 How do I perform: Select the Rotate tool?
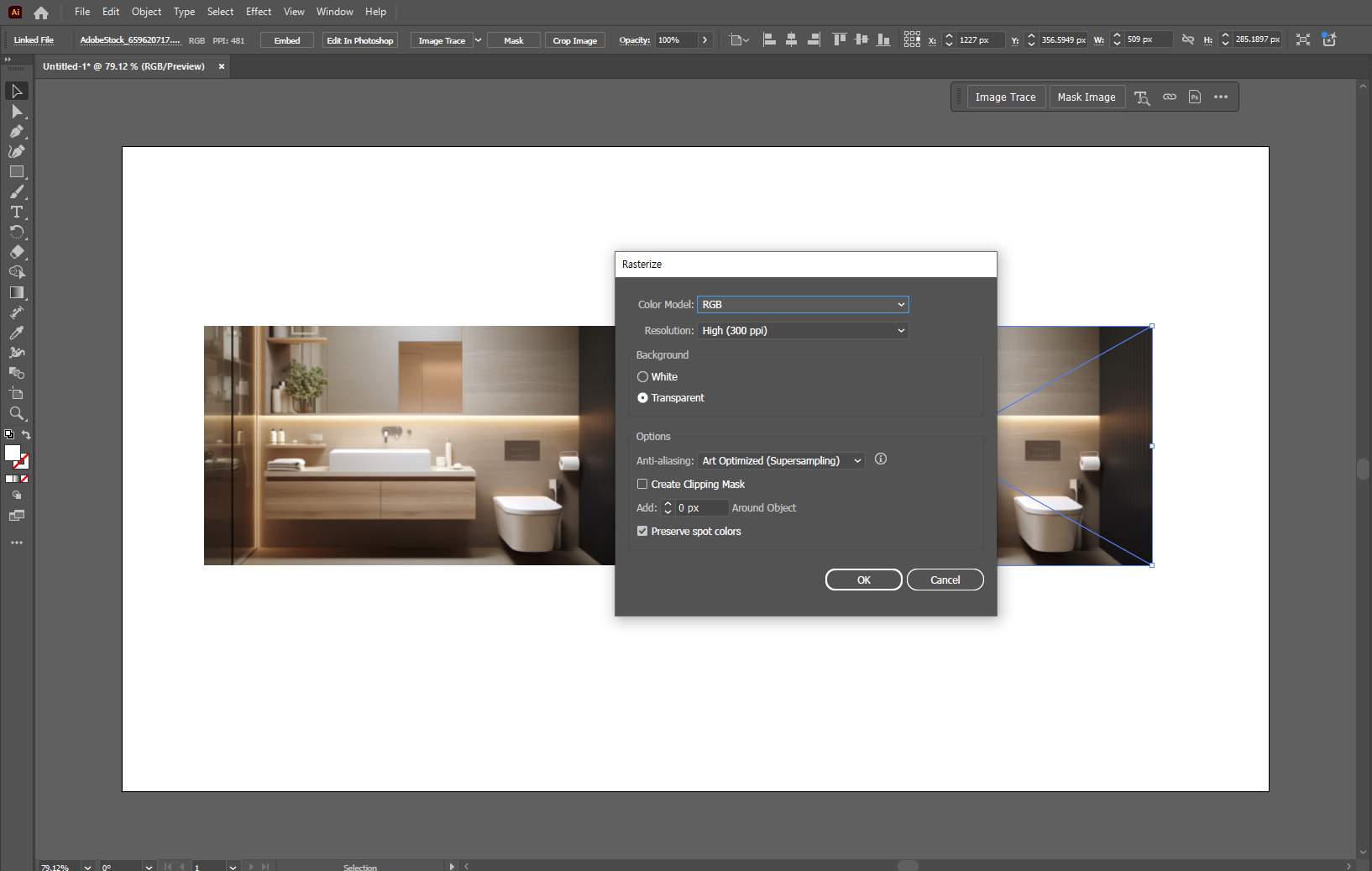click(17, 232)
